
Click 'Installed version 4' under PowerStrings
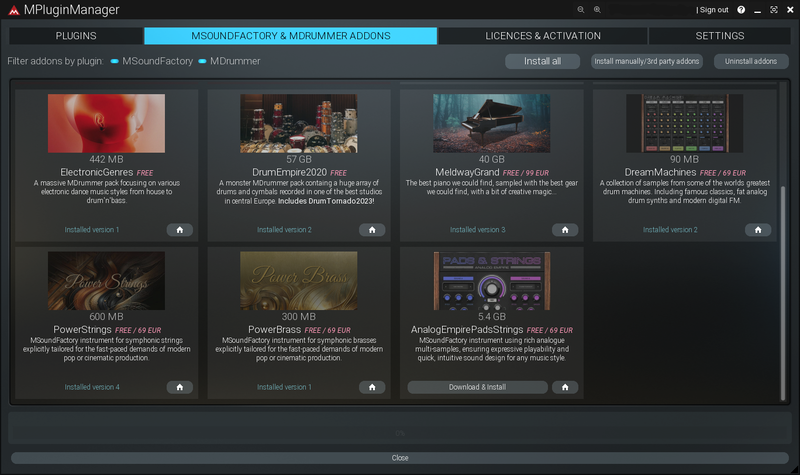click(92, 387)
